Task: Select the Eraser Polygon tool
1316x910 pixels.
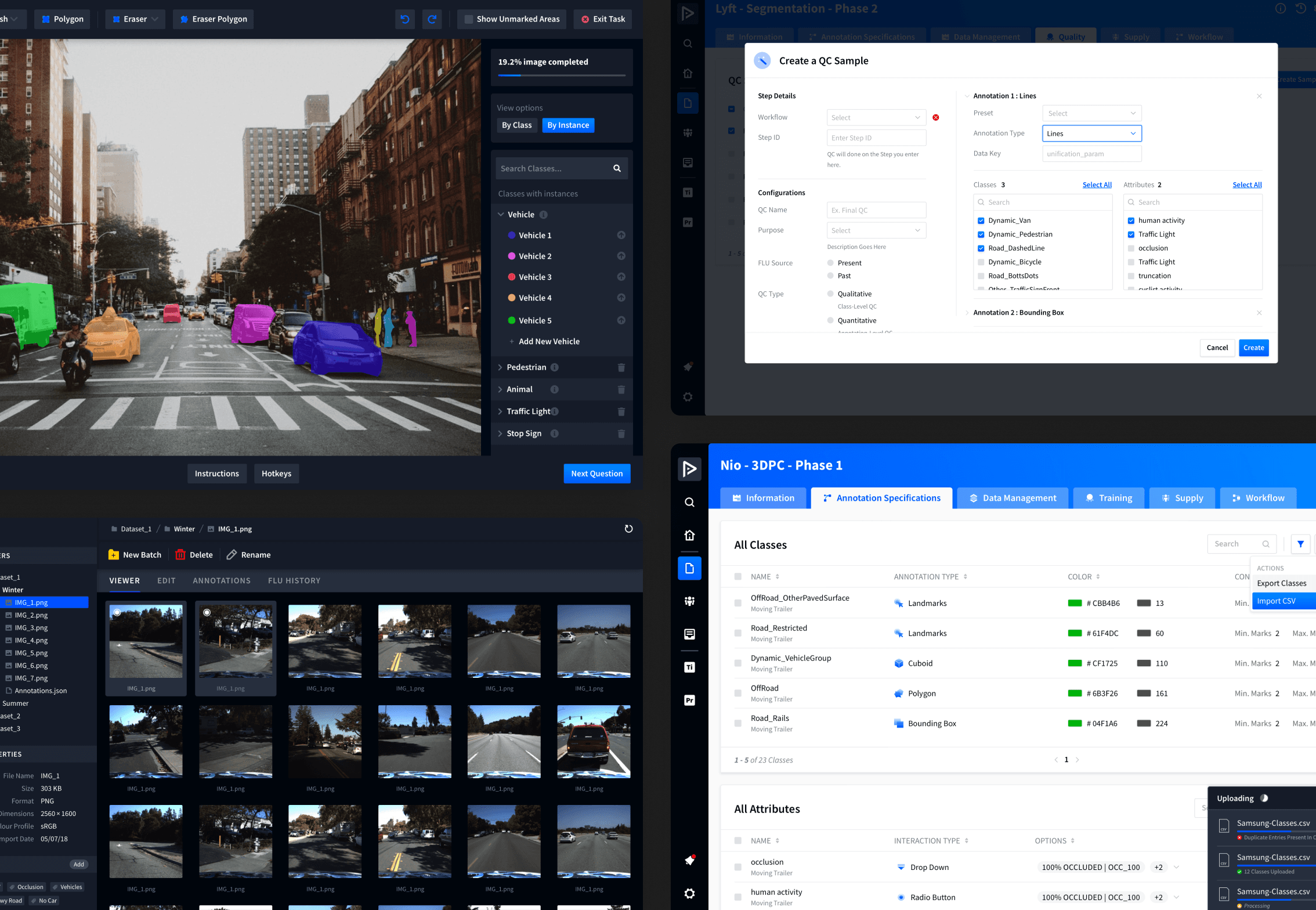Action: coord(214,19)
